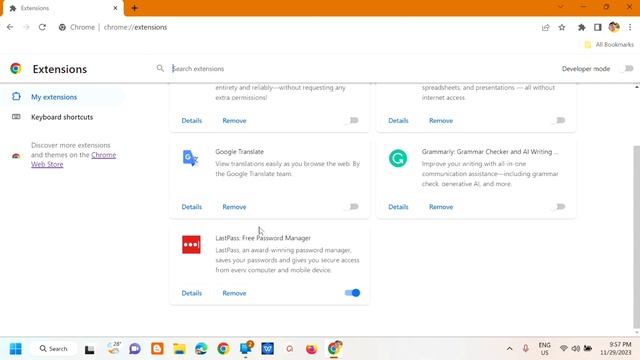
Task: Open the clock and date flyout
Action: click(x=616, y=349)
